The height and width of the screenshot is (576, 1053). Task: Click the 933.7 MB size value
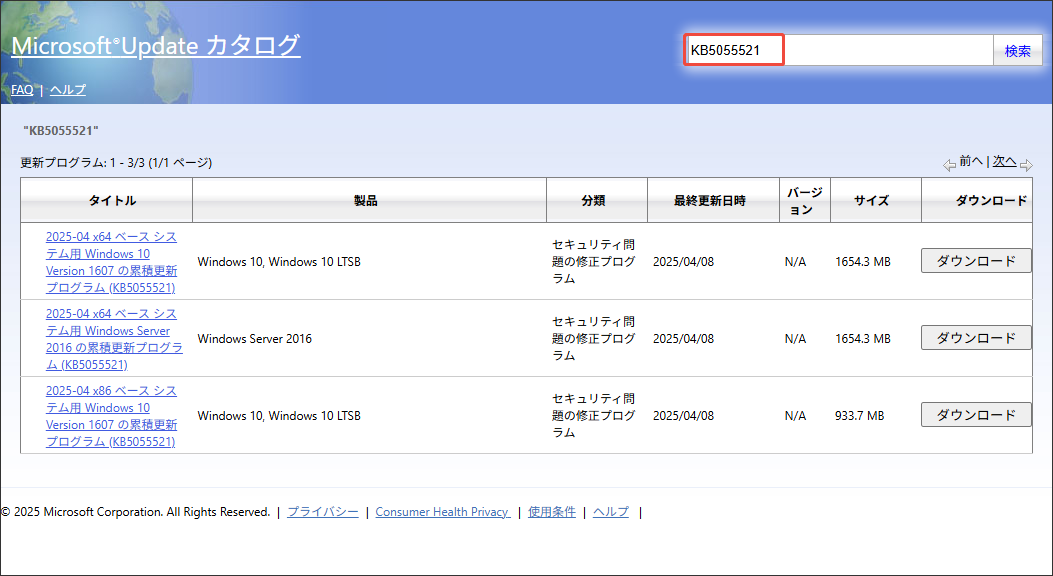[x=859, y=416]
